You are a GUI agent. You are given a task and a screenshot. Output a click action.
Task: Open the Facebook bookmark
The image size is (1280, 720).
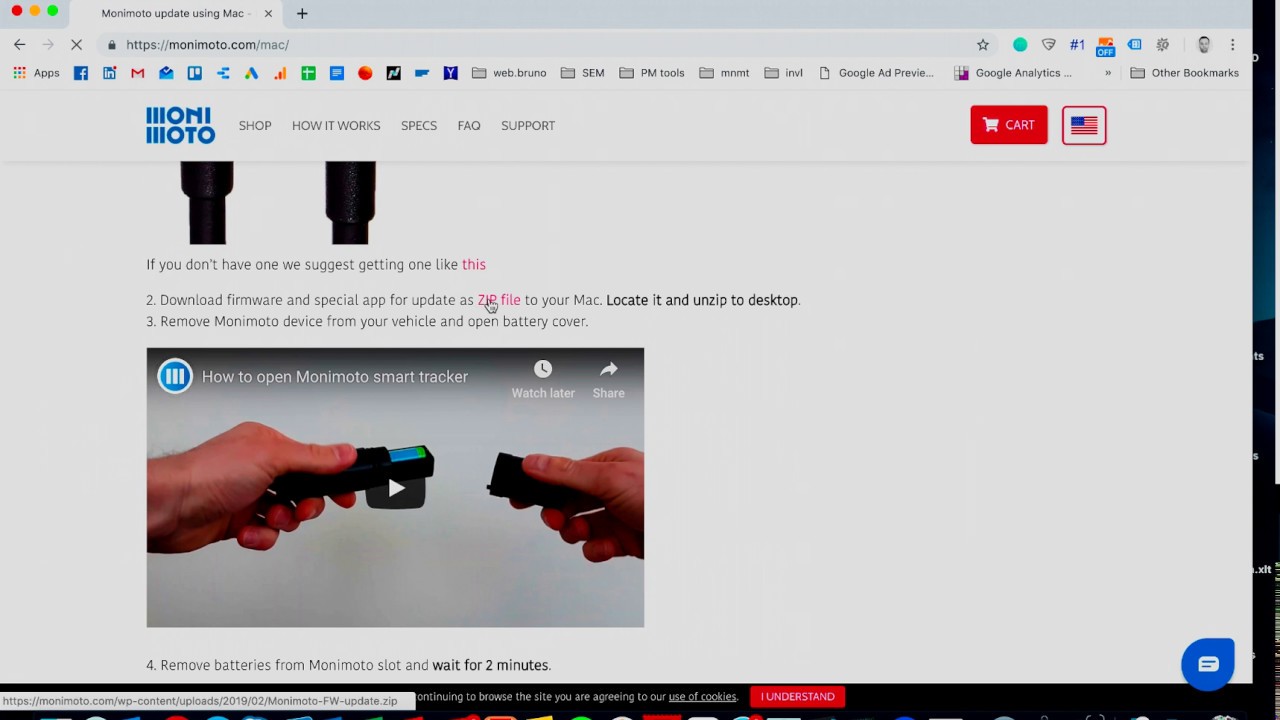(81, 73)
